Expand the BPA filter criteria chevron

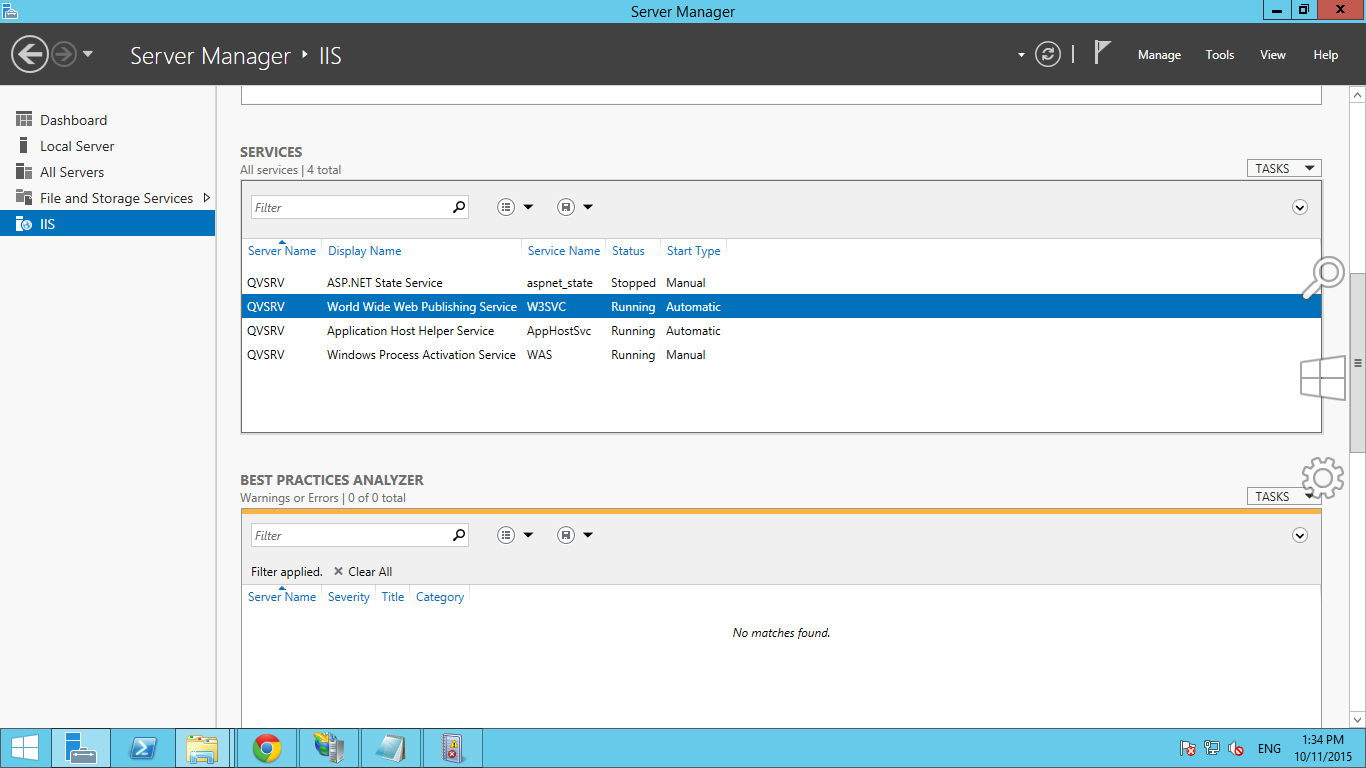click(x=1300, y=535)
